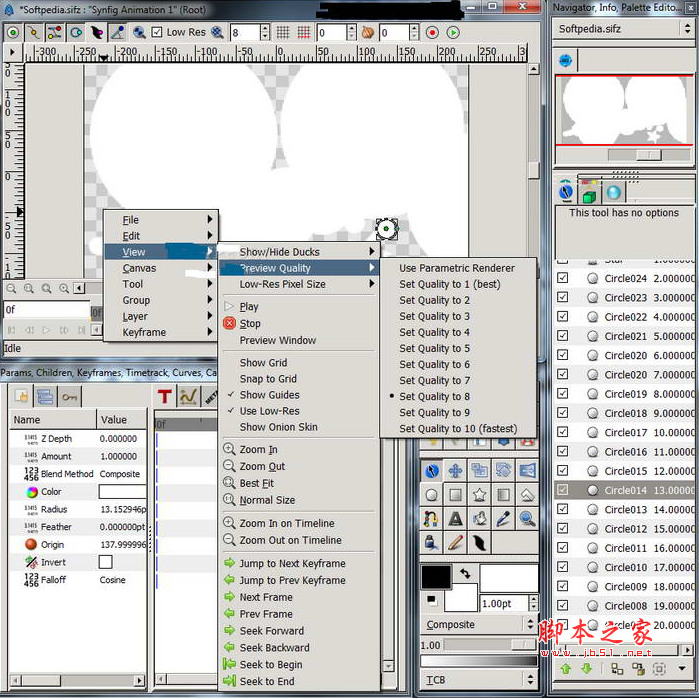
Task: Open the Curves panel icon
Action: click(188, 396)
